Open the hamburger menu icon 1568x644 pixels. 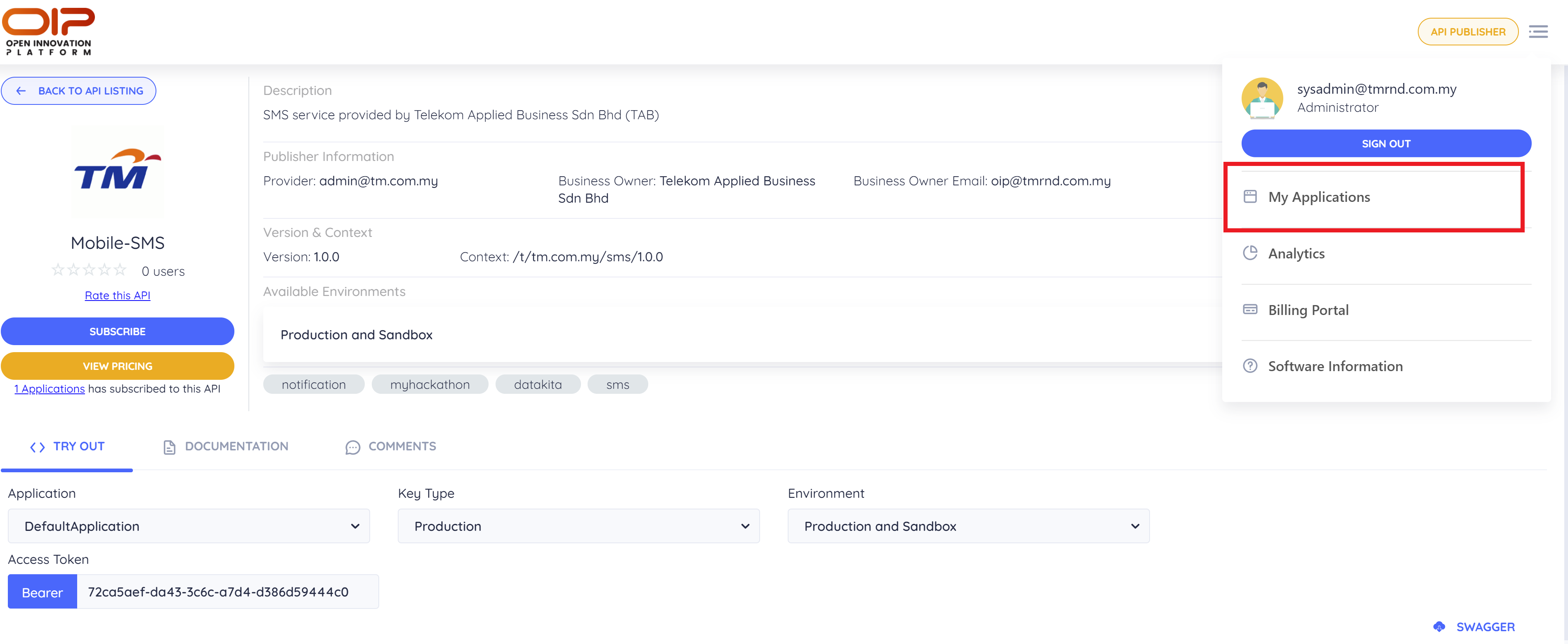[1537, 32]
